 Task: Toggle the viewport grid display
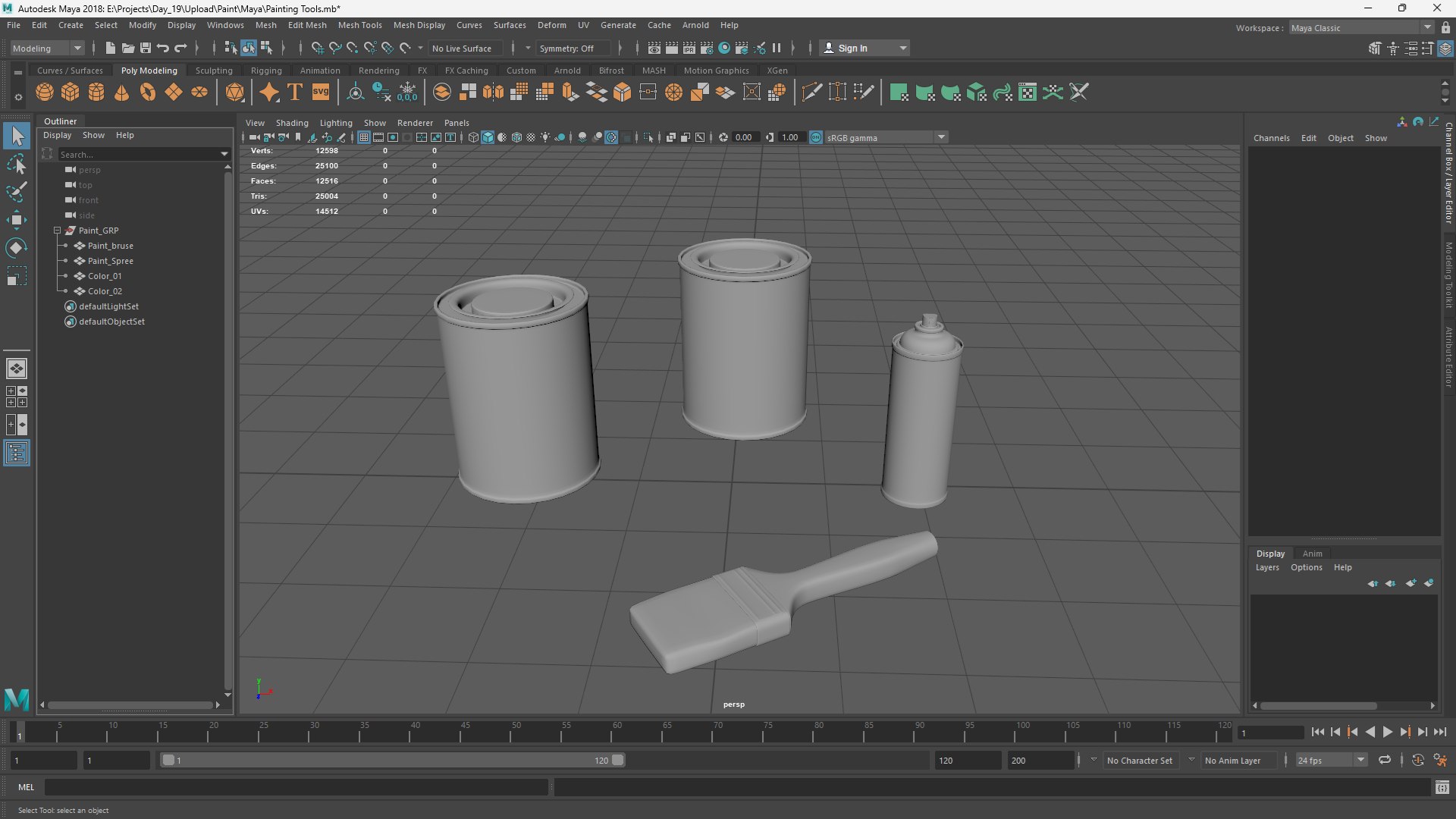click(364, 137)
